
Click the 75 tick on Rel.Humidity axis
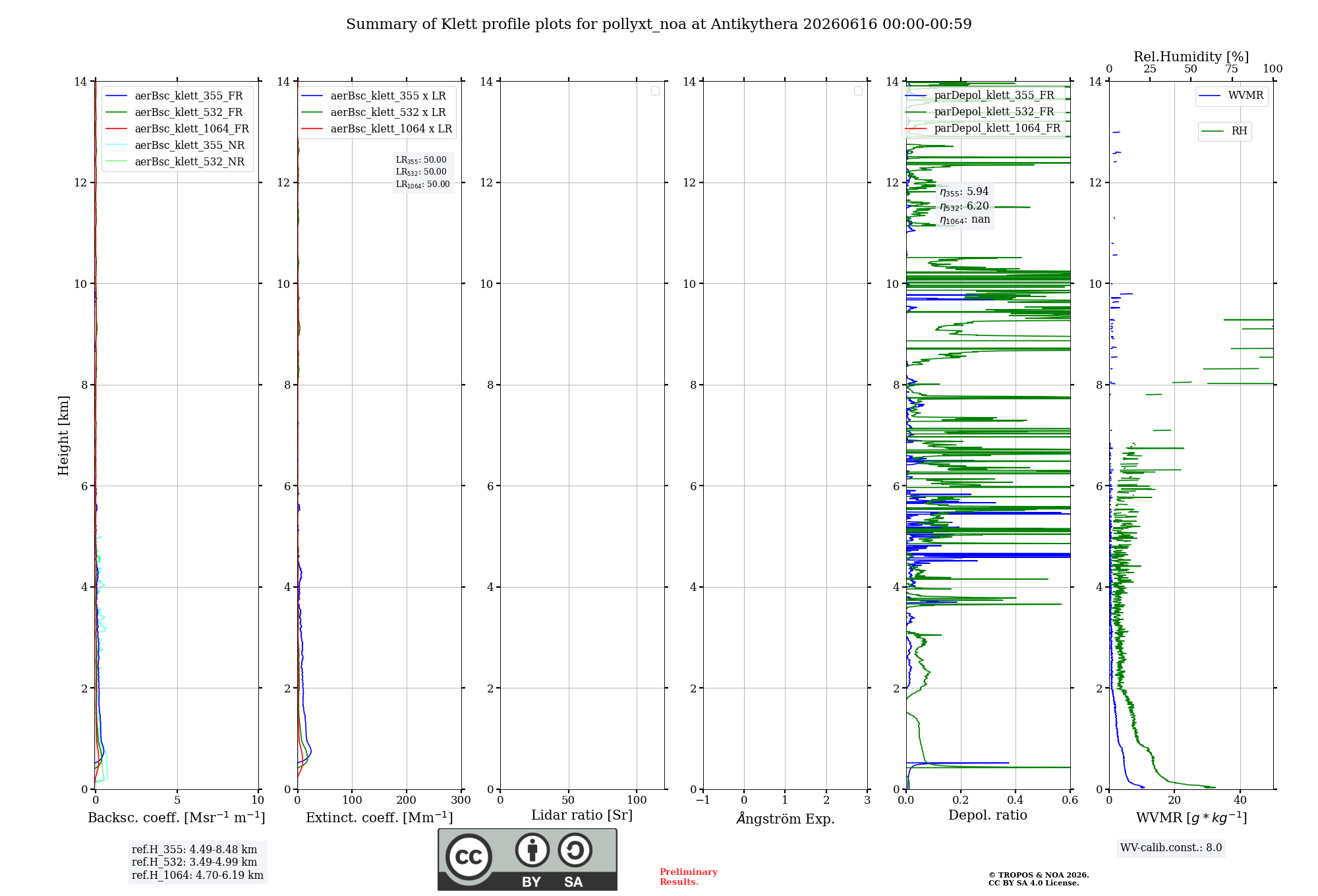tap(1232, 69)
